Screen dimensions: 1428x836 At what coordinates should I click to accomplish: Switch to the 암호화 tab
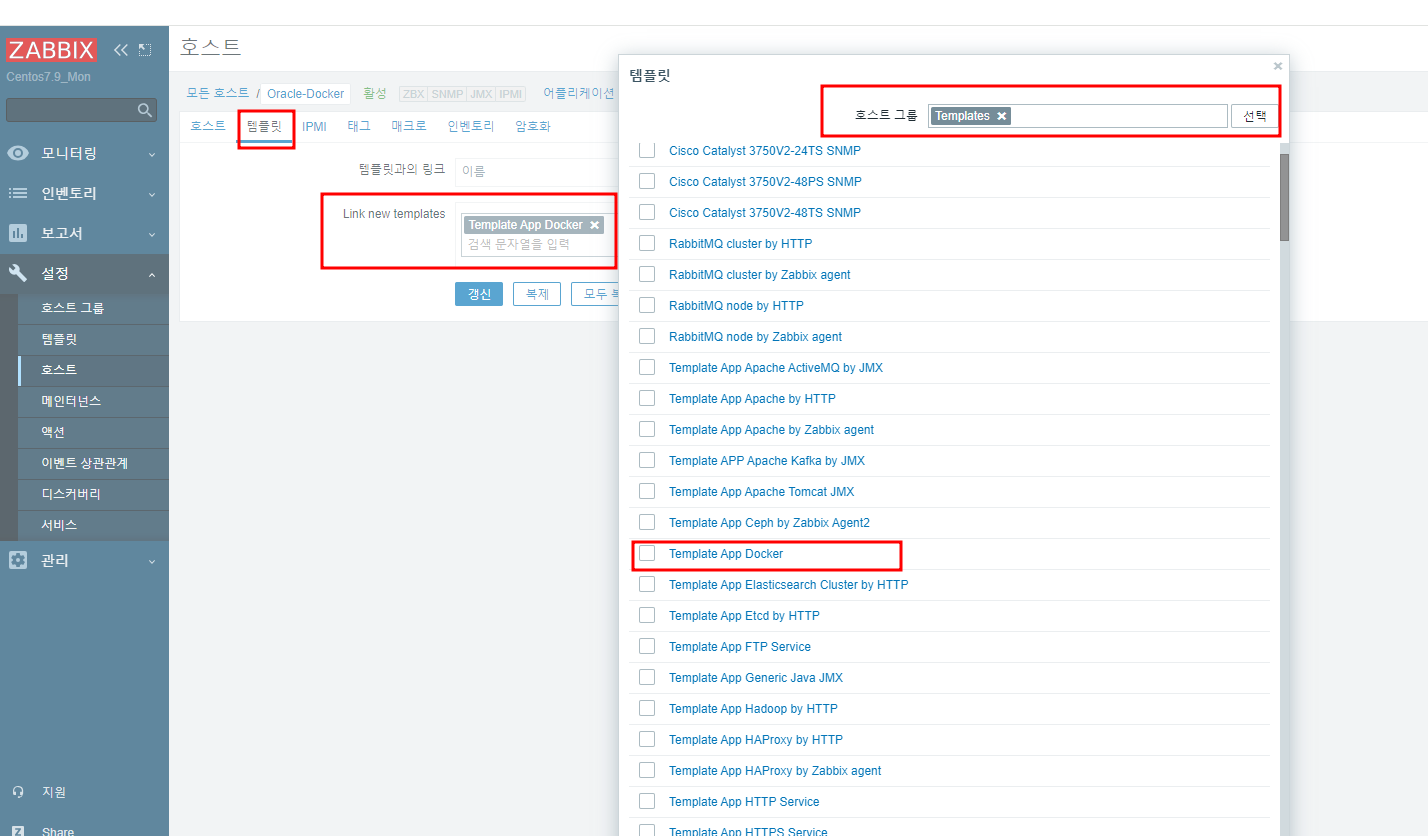[533, 126]
